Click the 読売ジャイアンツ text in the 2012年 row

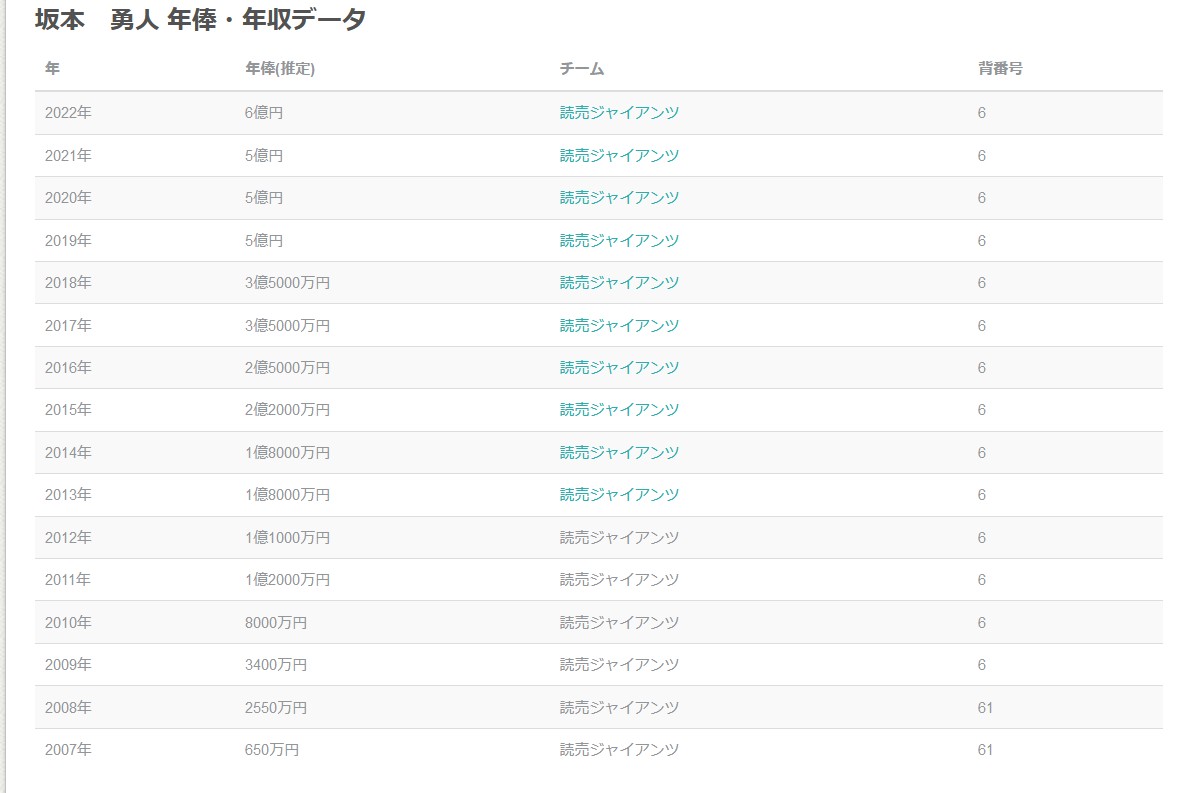tap(619, 538)
